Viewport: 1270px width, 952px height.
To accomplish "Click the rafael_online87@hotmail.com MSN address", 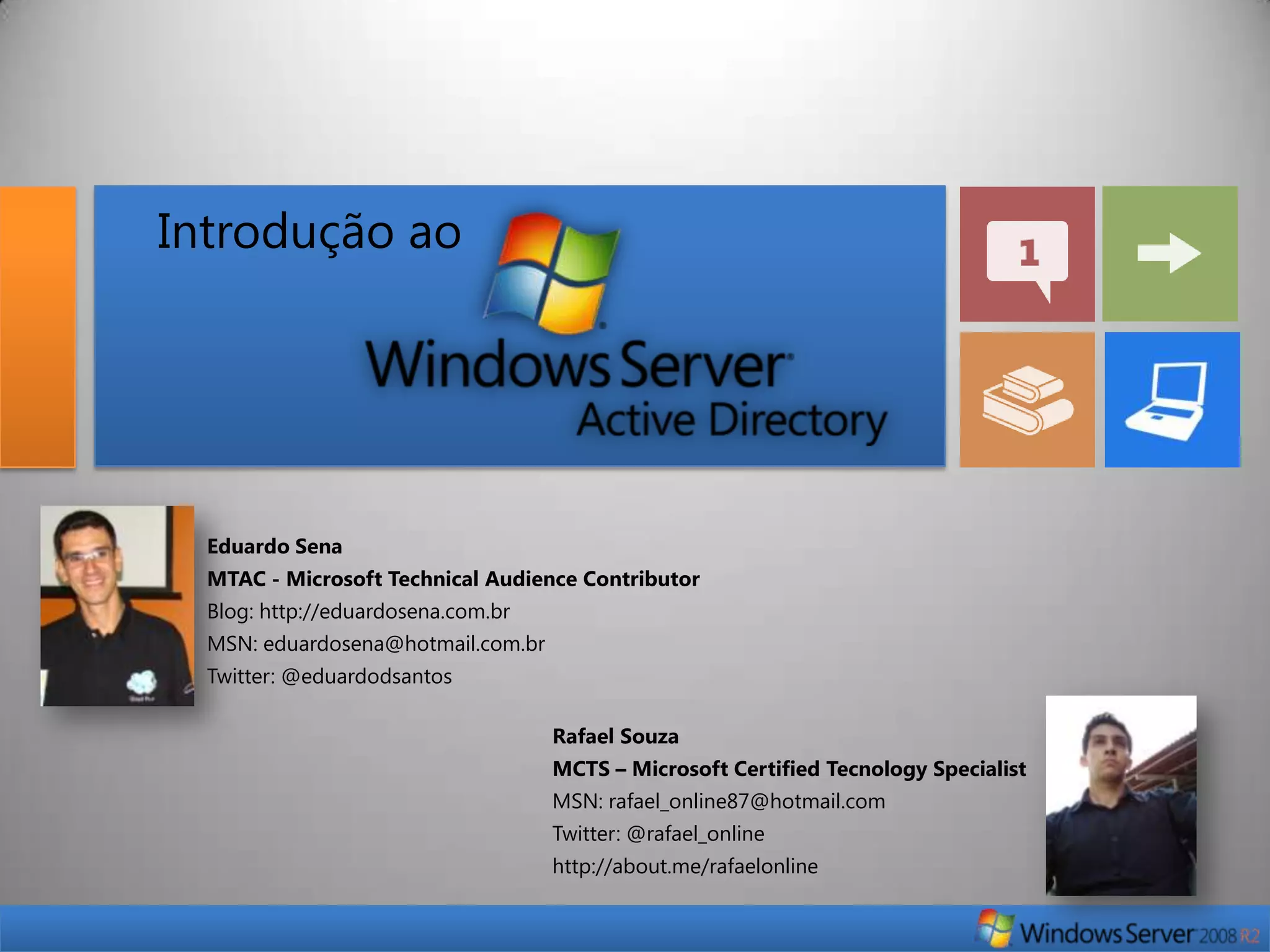I will point(747,801).
